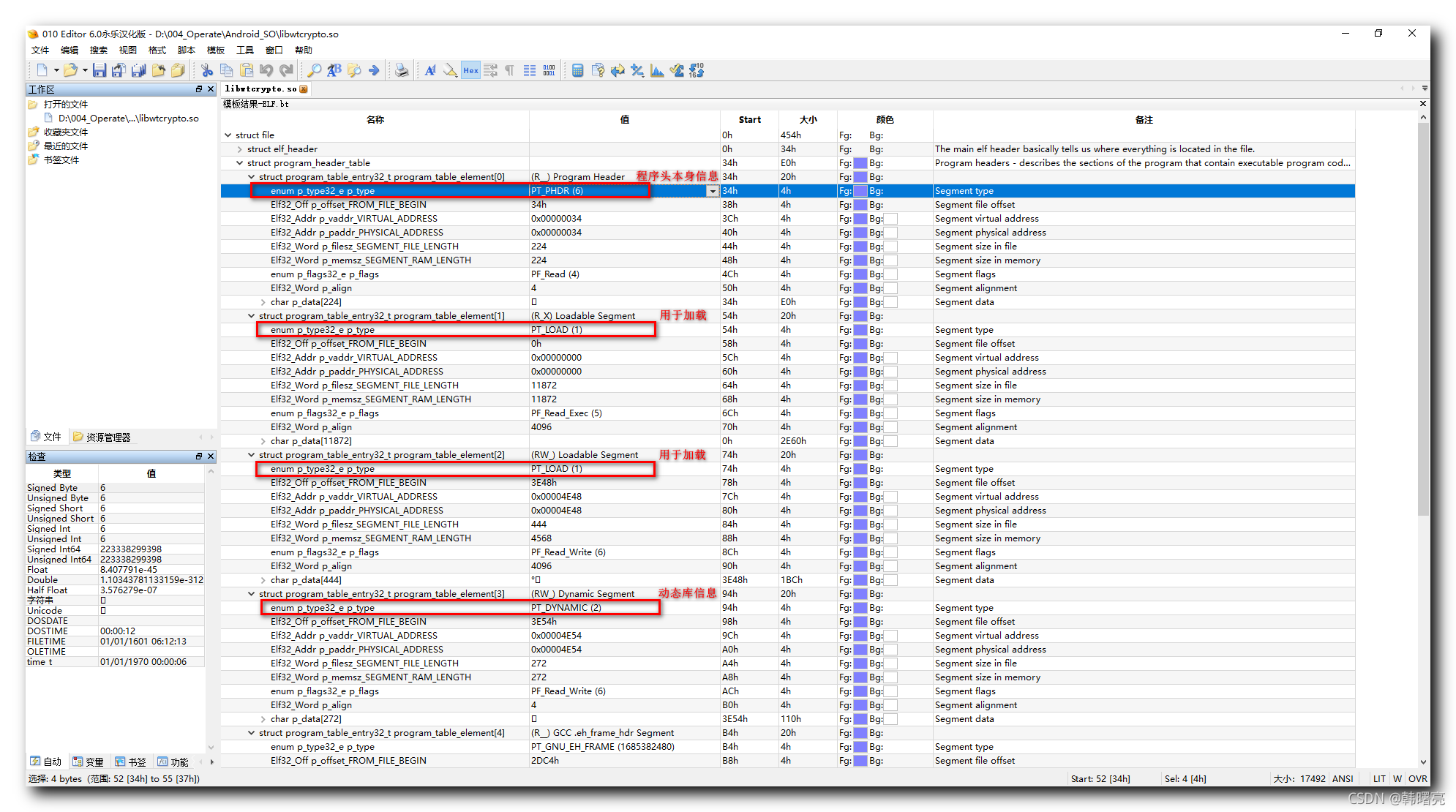Click the Print icon in toolbar
This screenshot has height=812, width=1456.
402,70
